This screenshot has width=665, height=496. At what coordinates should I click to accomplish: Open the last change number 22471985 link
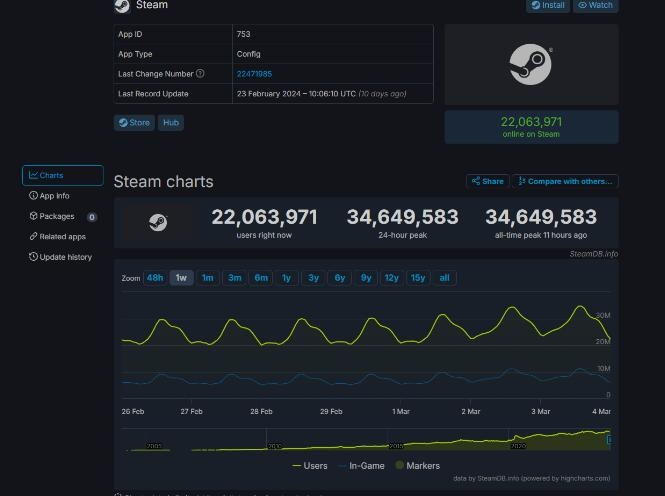click(254, 74)
